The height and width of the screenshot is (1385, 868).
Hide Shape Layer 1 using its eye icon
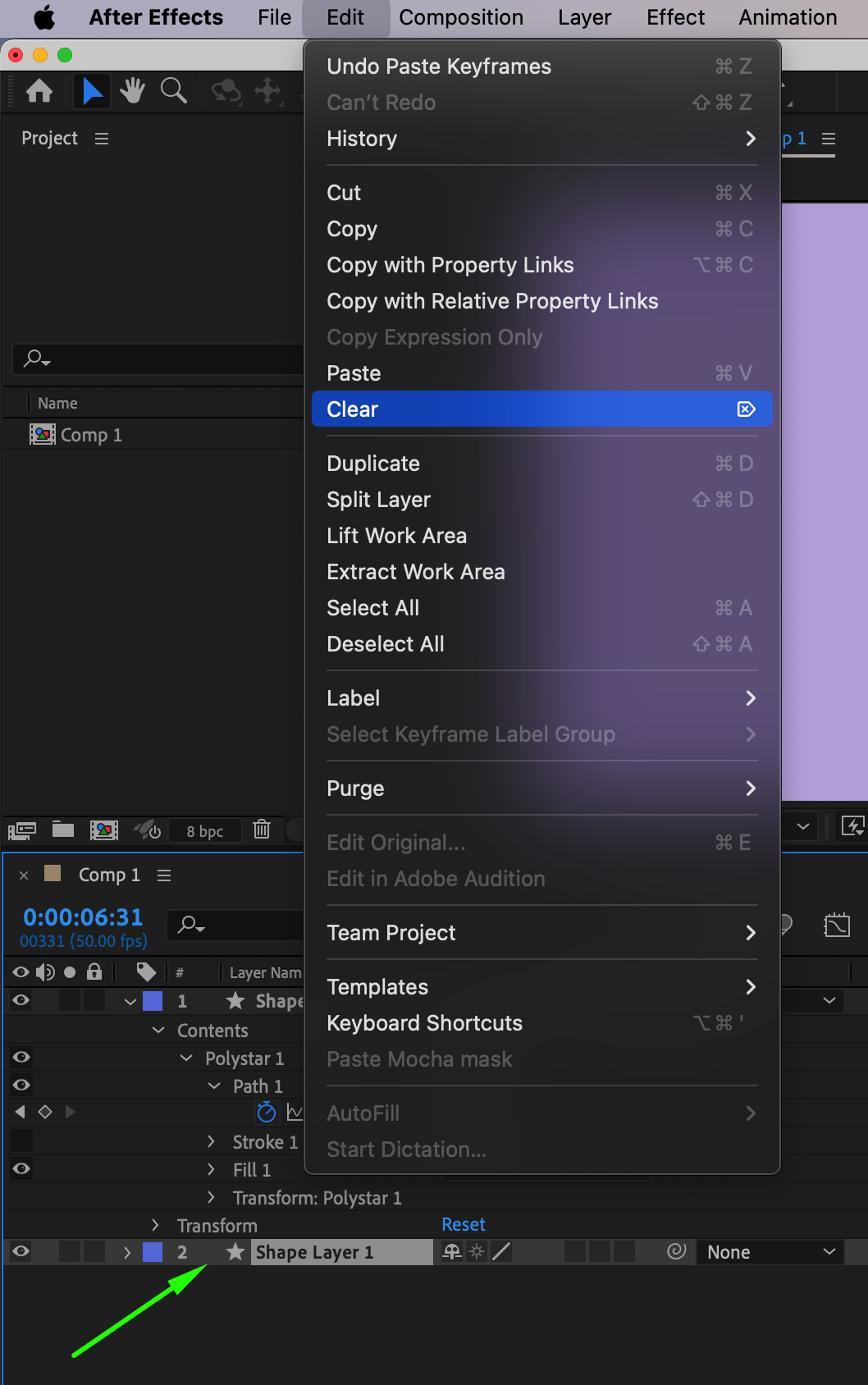coord(21,1251)
